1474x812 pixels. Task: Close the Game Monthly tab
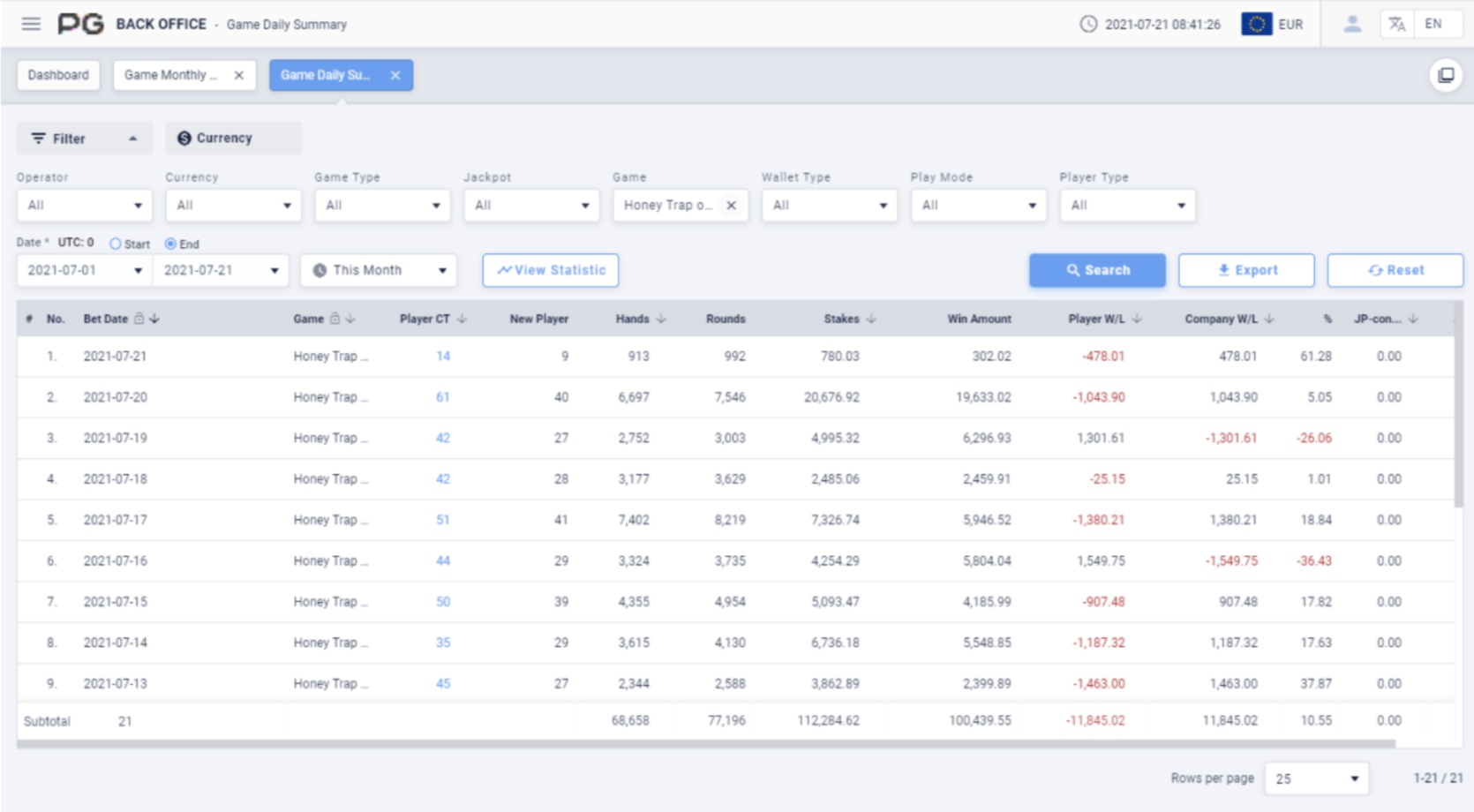coord(238,75)
